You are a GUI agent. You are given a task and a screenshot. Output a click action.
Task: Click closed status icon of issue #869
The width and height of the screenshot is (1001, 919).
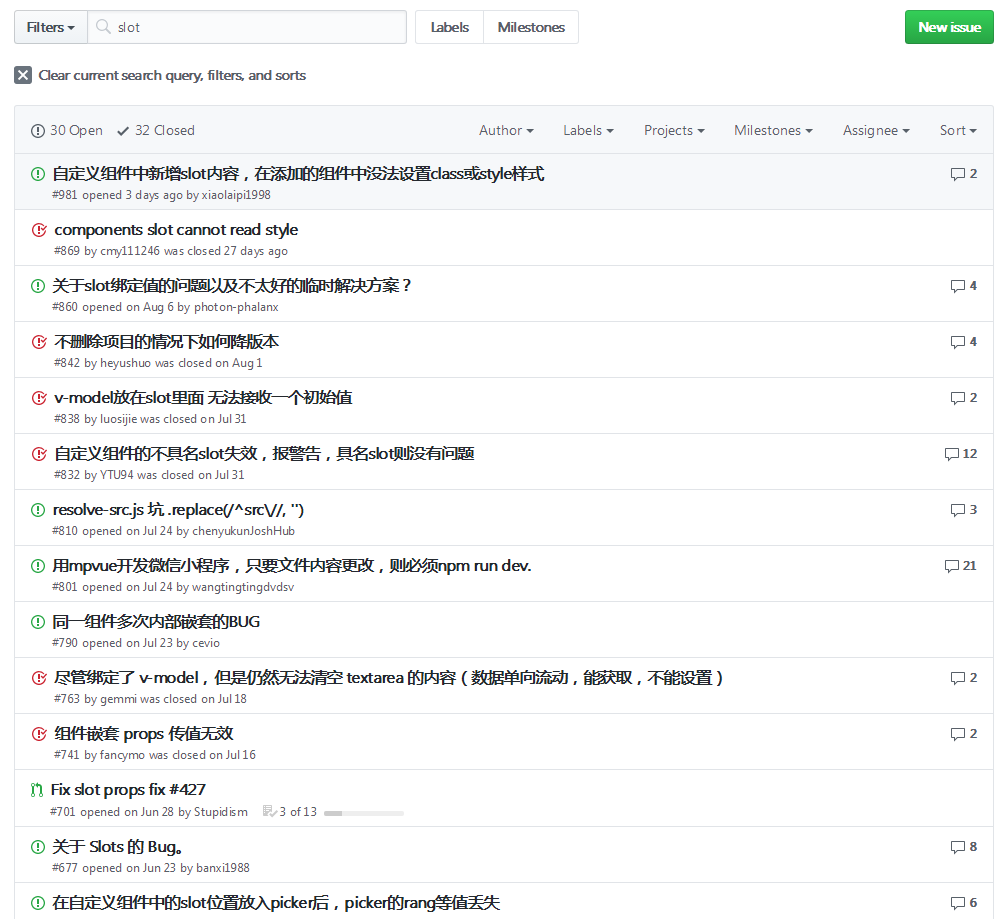coord(39,230)
